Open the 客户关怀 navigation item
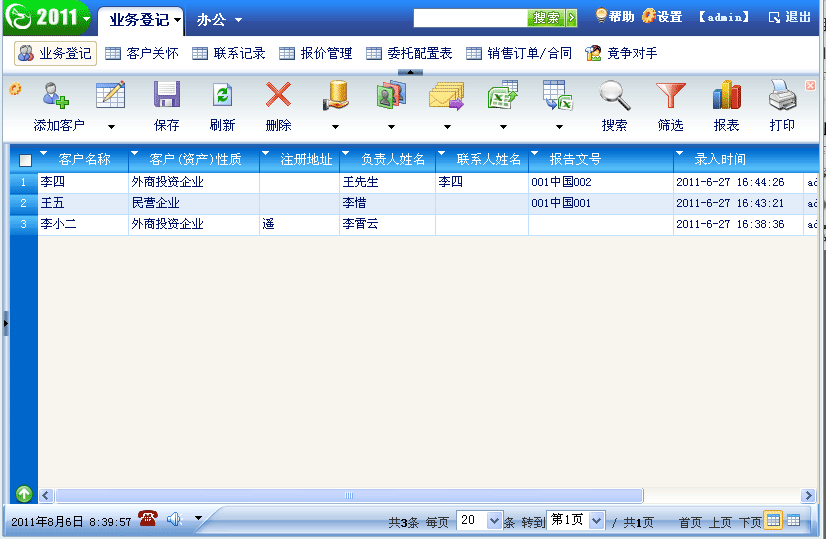 coord(142,53)
